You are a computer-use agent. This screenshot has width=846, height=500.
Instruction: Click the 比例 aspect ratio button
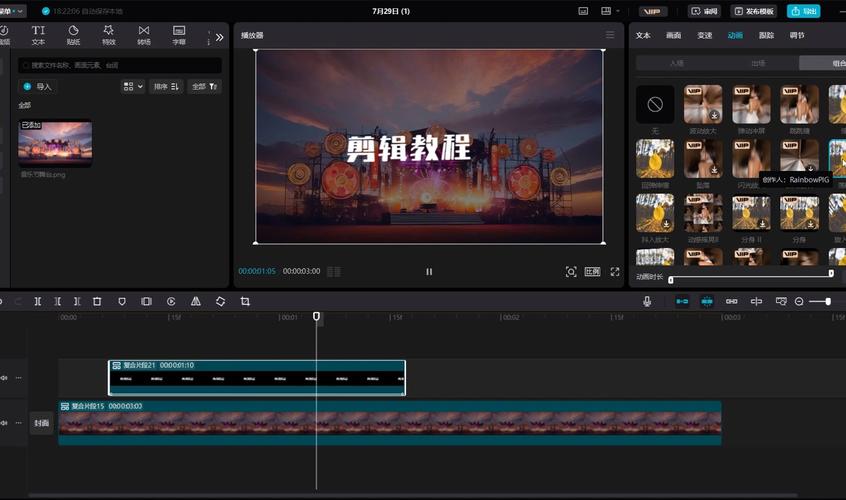tap(592, 272)
